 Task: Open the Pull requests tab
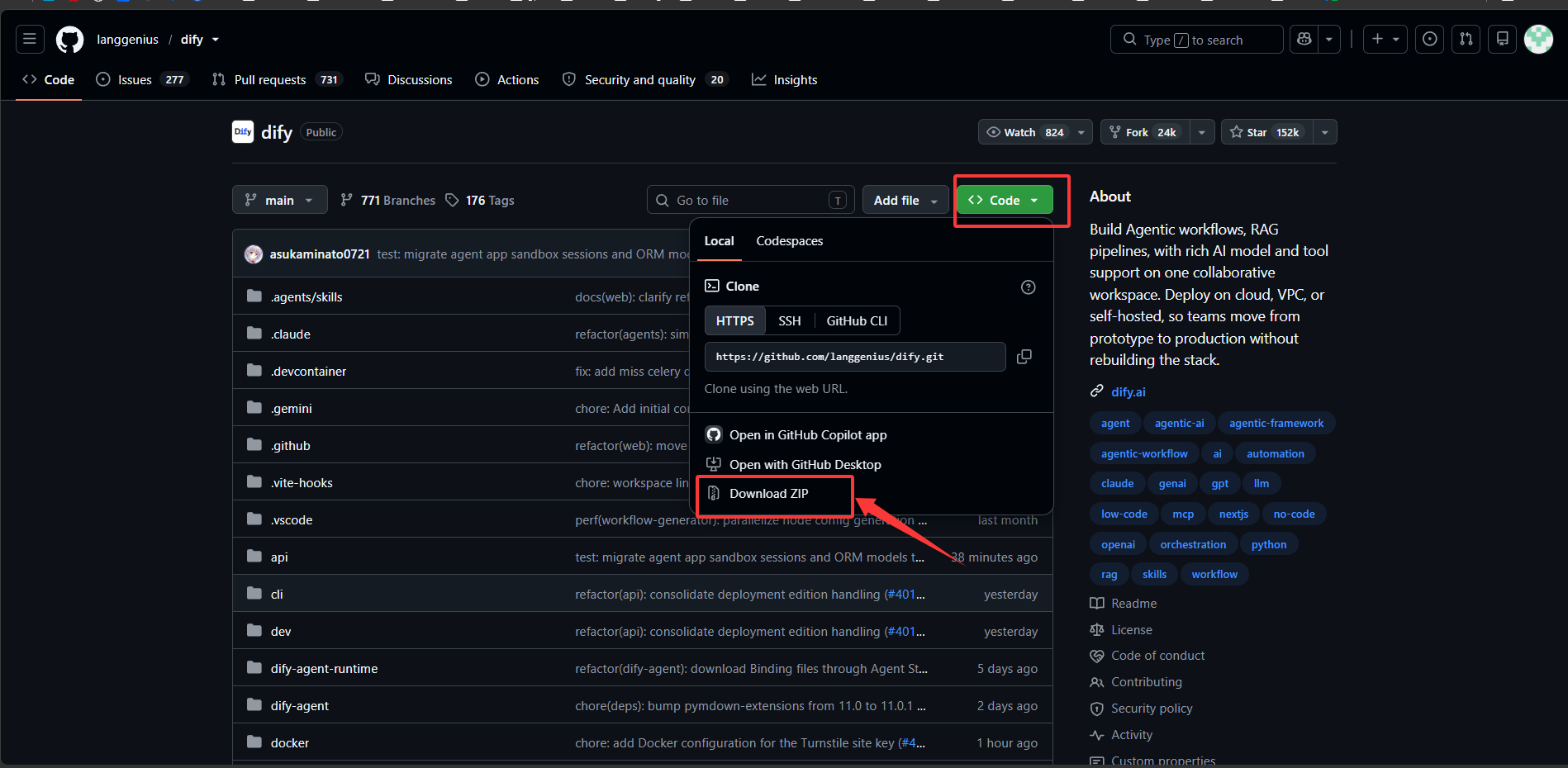pyautogui.click(x=277, y=79)
